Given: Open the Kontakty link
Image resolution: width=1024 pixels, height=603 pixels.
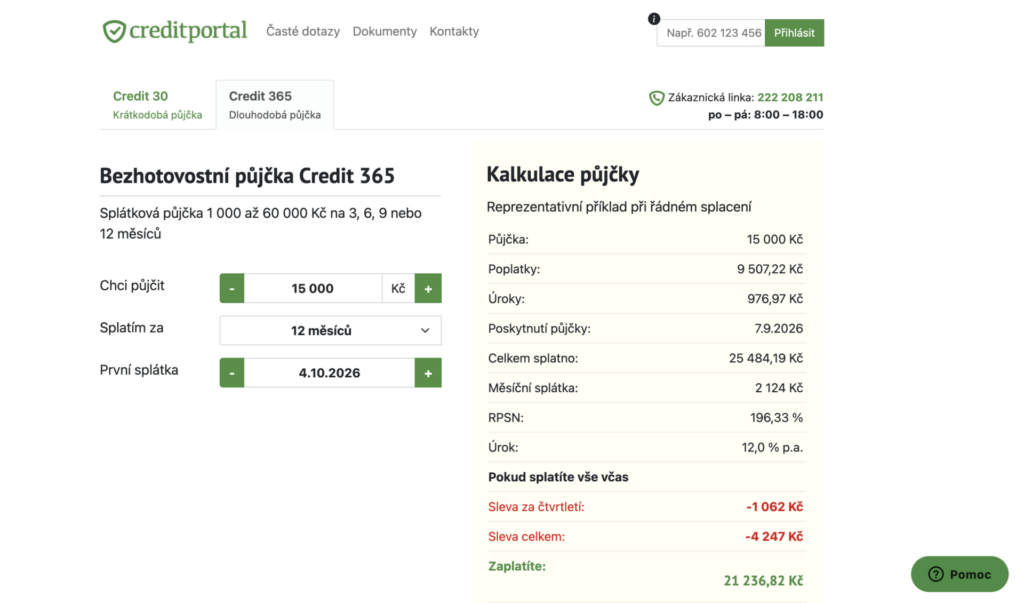Looking at the screenshot, I should point(454,31).
